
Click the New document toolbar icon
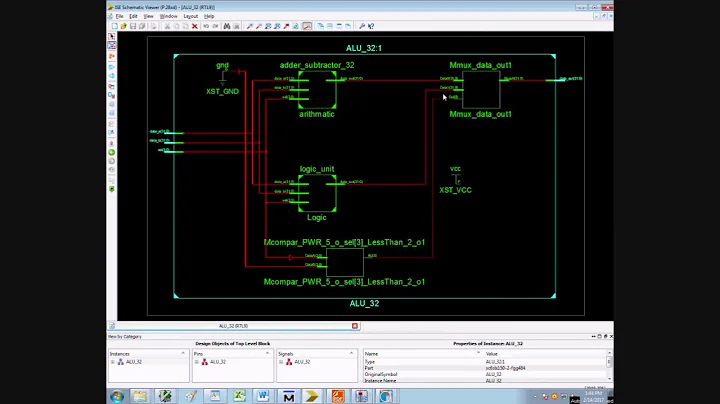tap(115, 26)
